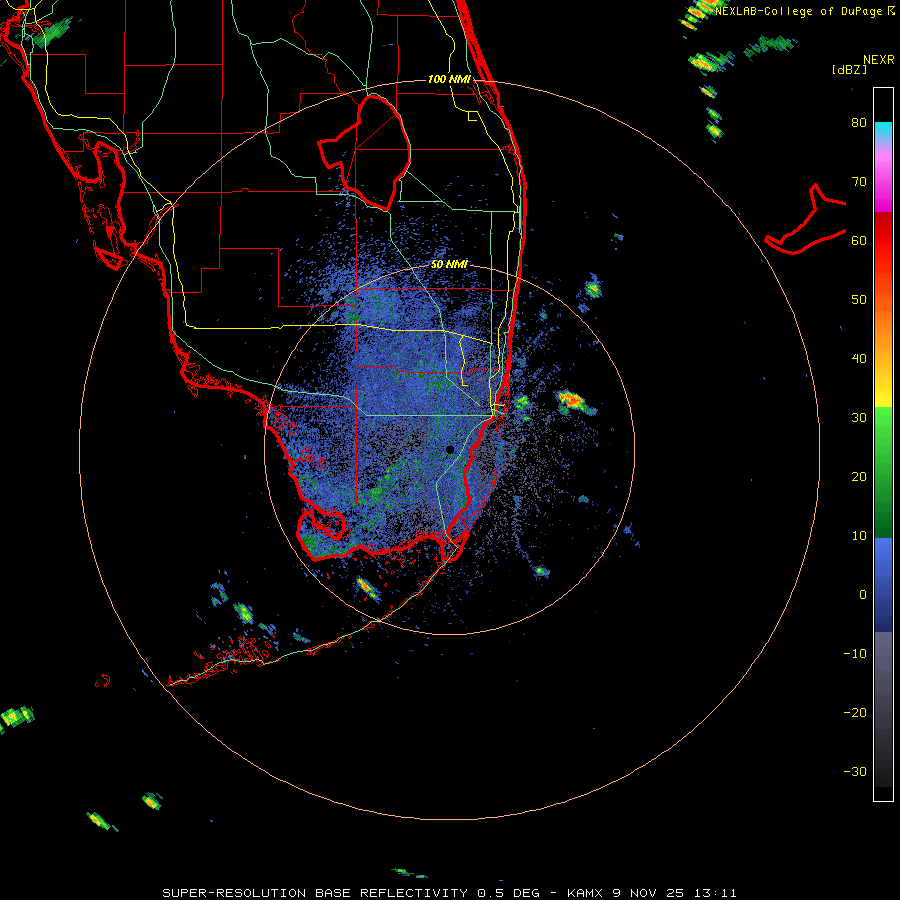Select the -30 value on dBZ scale
Image resolution: width=900 pixels, height=900 pixels.
pos(855,772)
